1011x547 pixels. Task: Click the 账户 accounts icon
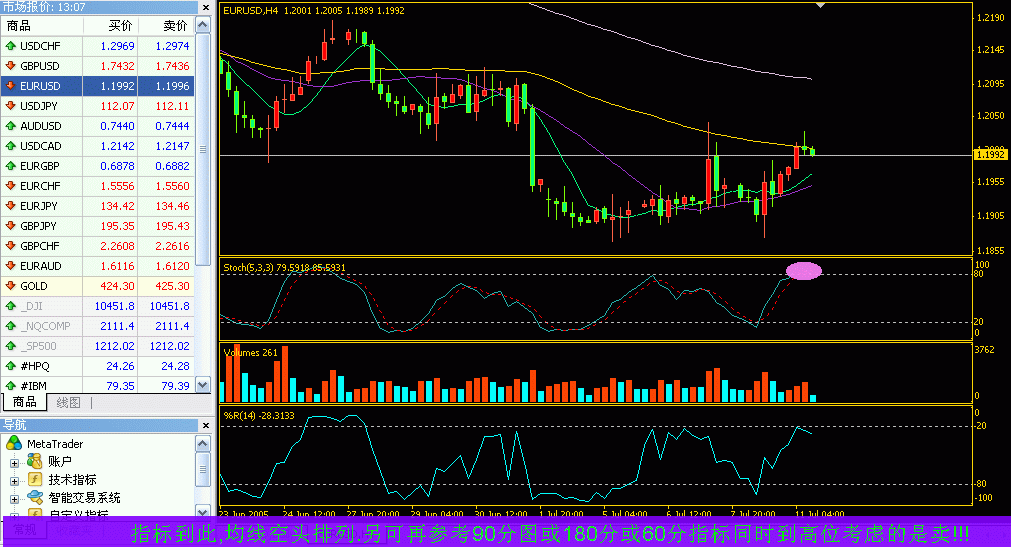[34, 462]
